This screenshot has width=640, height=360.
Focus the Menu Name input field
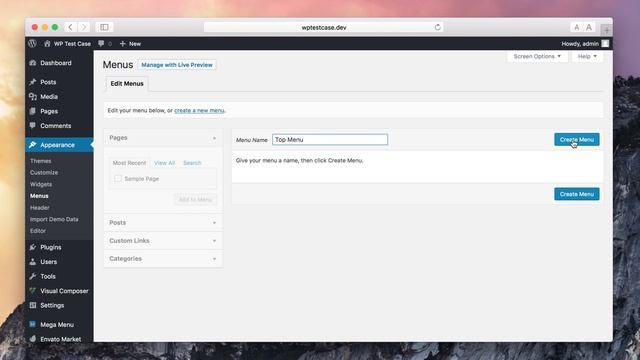[330, 140]
